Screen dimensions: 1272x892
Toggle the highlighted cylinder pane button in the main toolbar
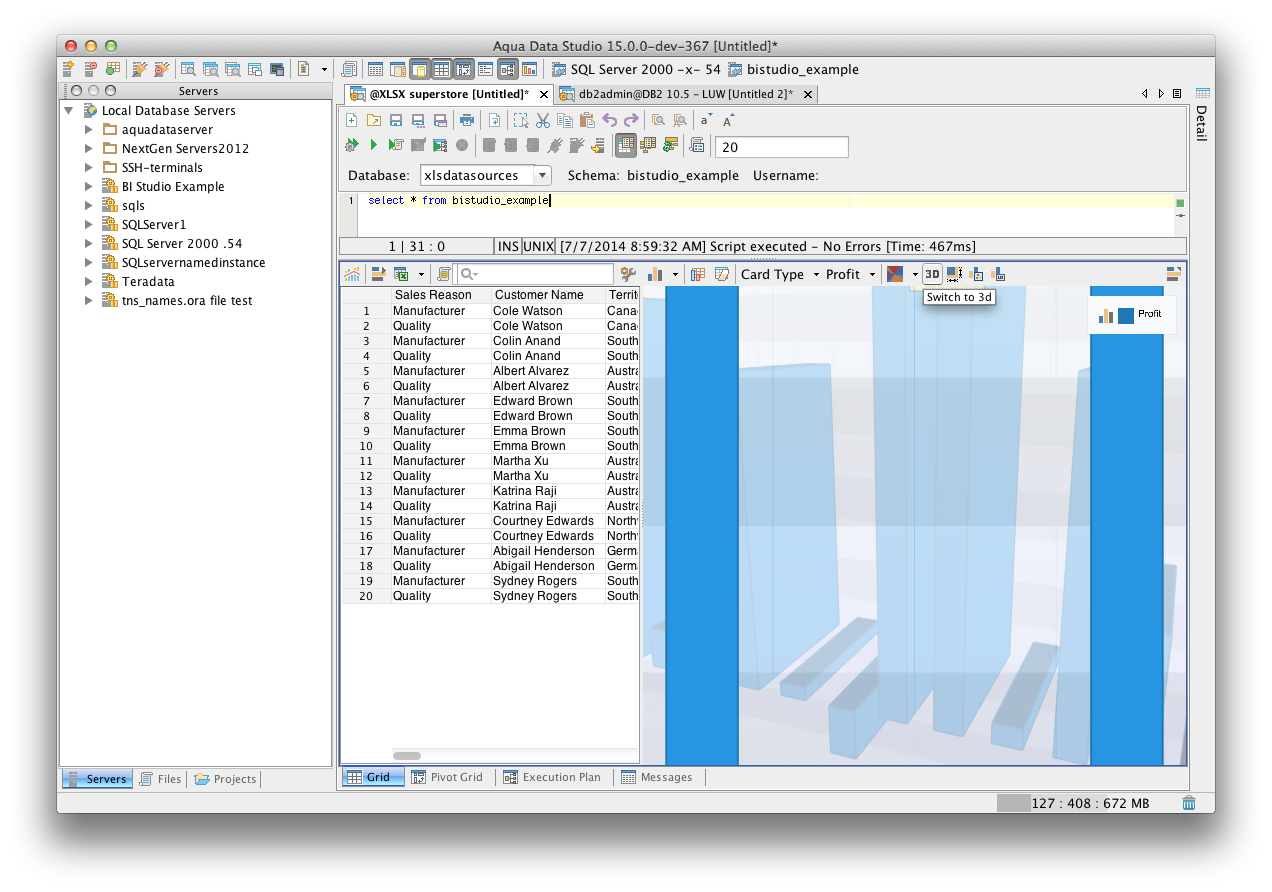pos(419,69)
